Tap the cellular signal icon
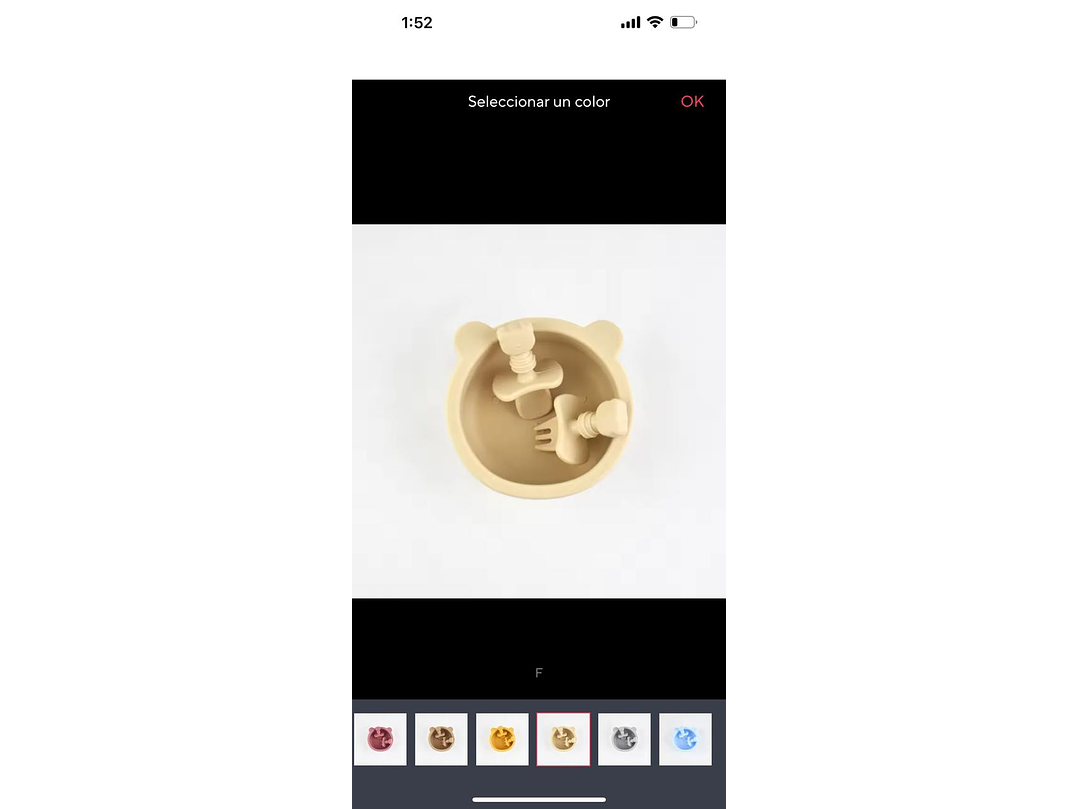The width and height of the screenshot is (1079, 809). pyautogui.click(x=630, y=23)
